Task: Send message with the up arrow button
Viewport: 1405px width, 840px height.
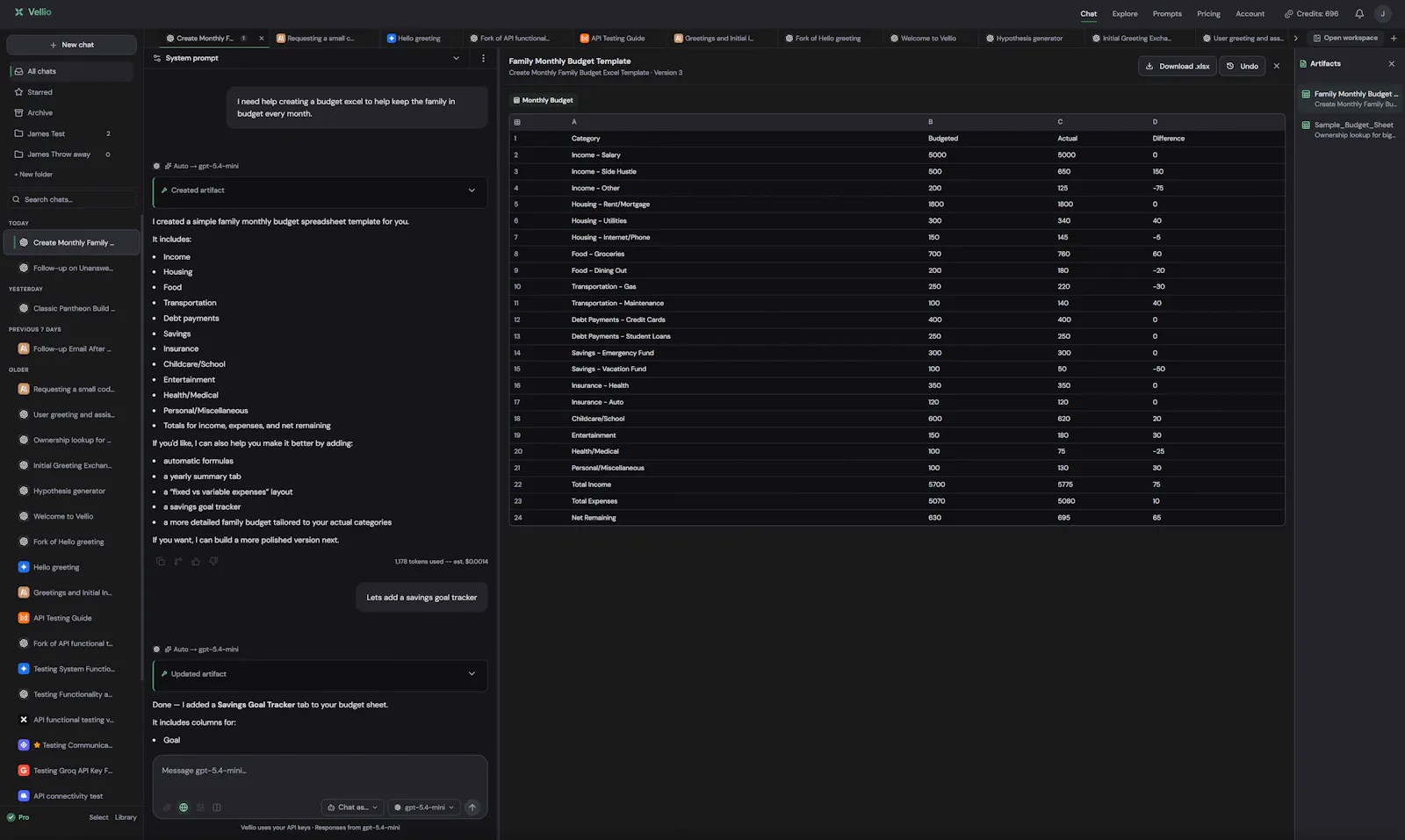Action: (x=472, y=808)
